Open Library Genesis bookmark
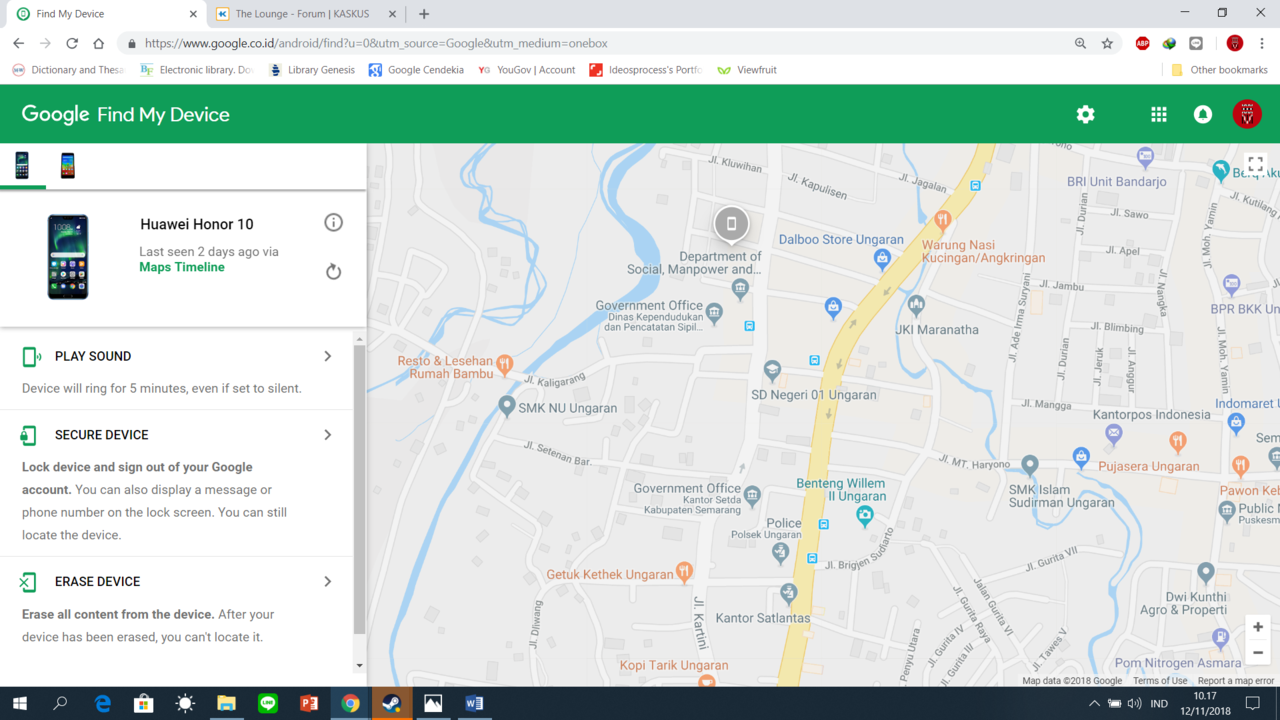Viewport: 1280px width, 720px height. pos(311,70)
